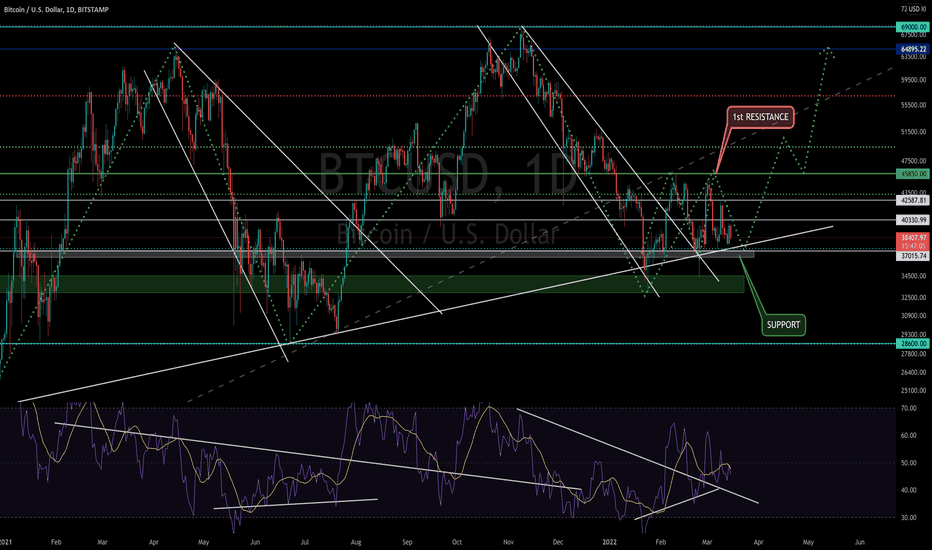This screenshot has width=932, height=550.
Task: Click the RSI 30.00 scale value
Action: [908, 518]
